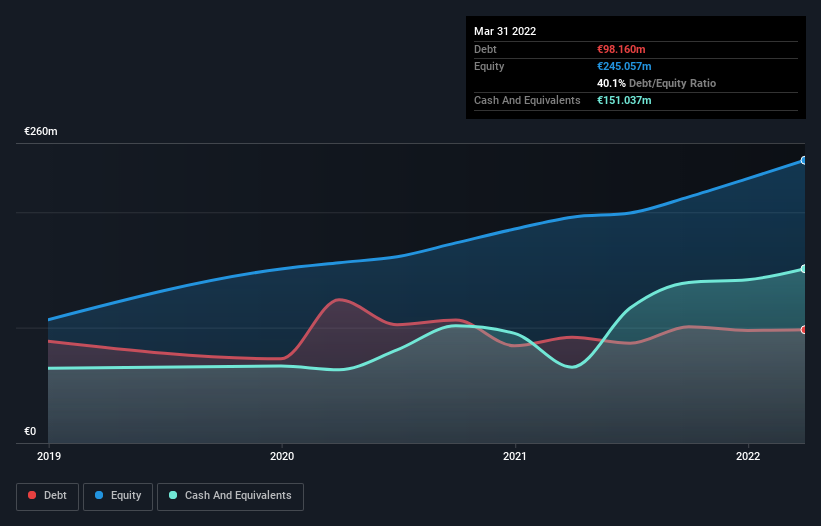Select the 2022 x-axis label
Image resolution: width=821 pixels, height=526 pixels.
pos(748,456)
